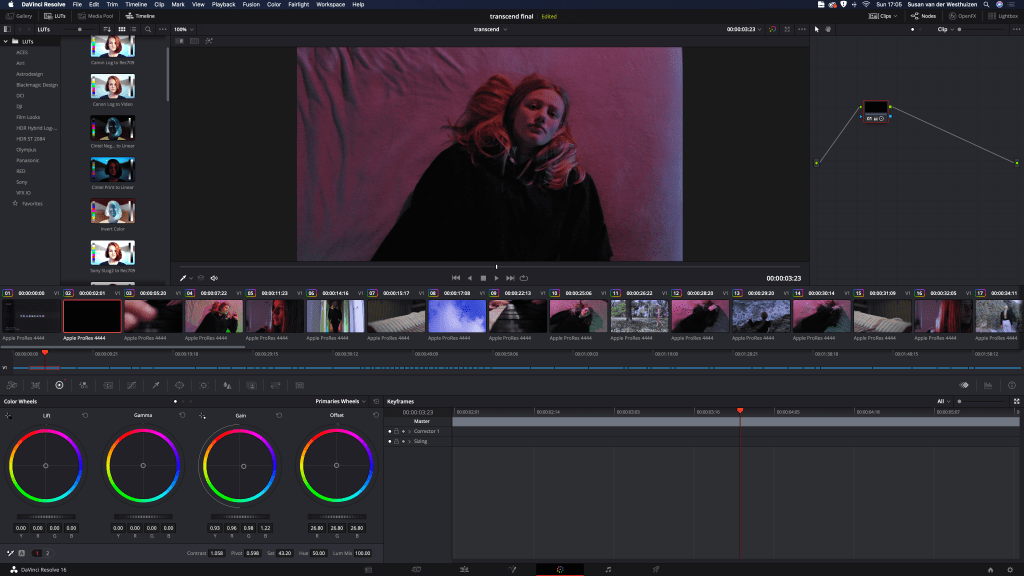Viewport: 1024px width, 576px height.
Task: Toggle the Loop playback button
Action: click(524, 277)
